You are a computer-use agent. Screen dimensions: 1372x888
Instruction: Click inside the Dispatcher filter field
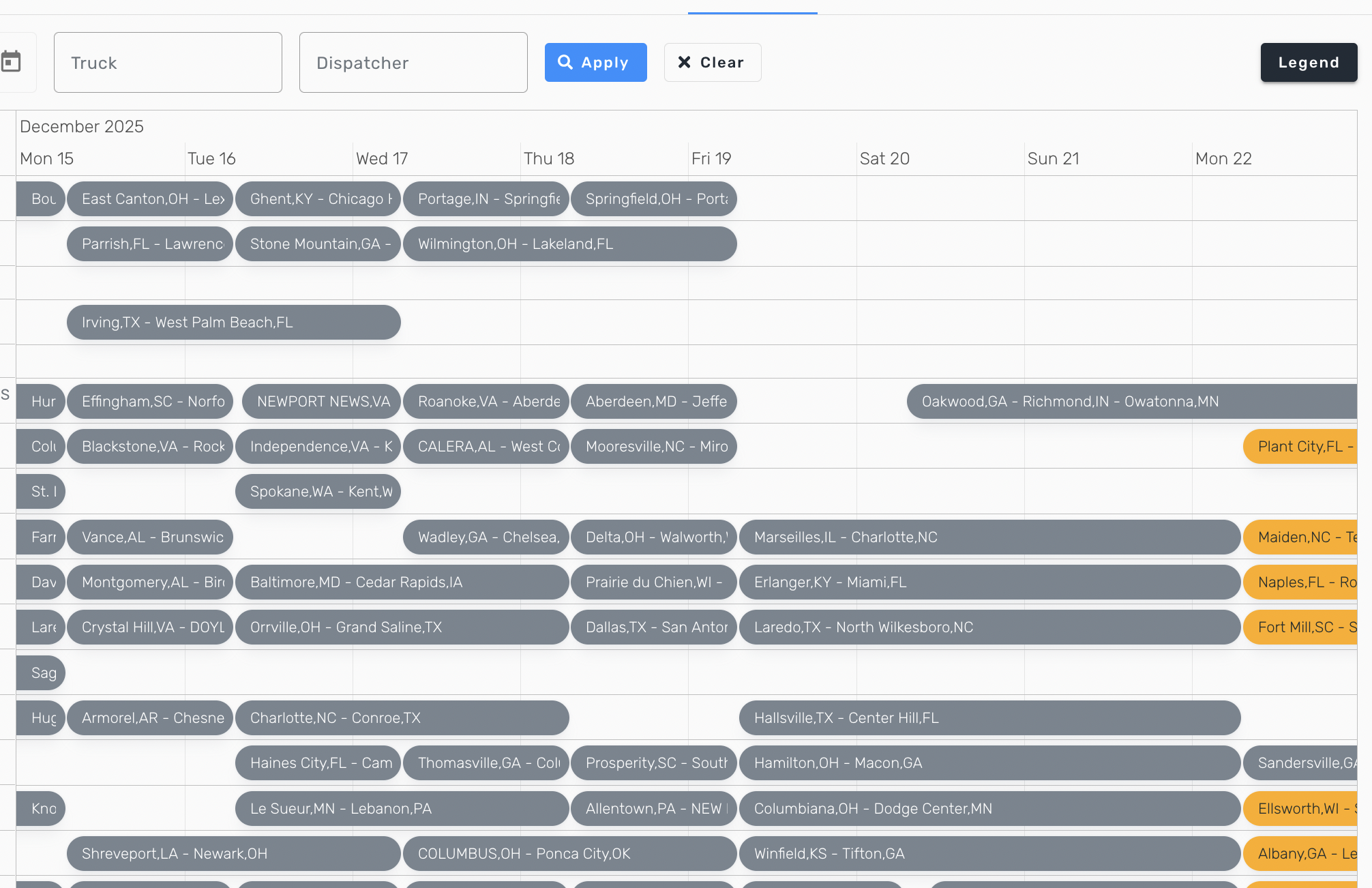413,62
